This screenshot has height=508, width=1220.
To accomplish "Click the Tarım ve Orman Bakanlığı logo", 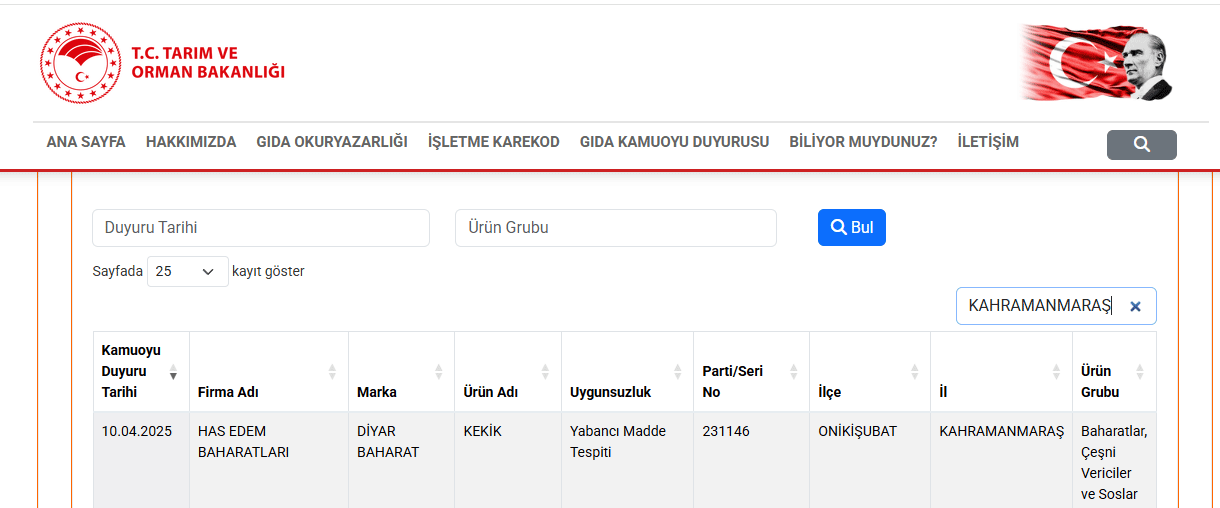I will pos(162,63).
